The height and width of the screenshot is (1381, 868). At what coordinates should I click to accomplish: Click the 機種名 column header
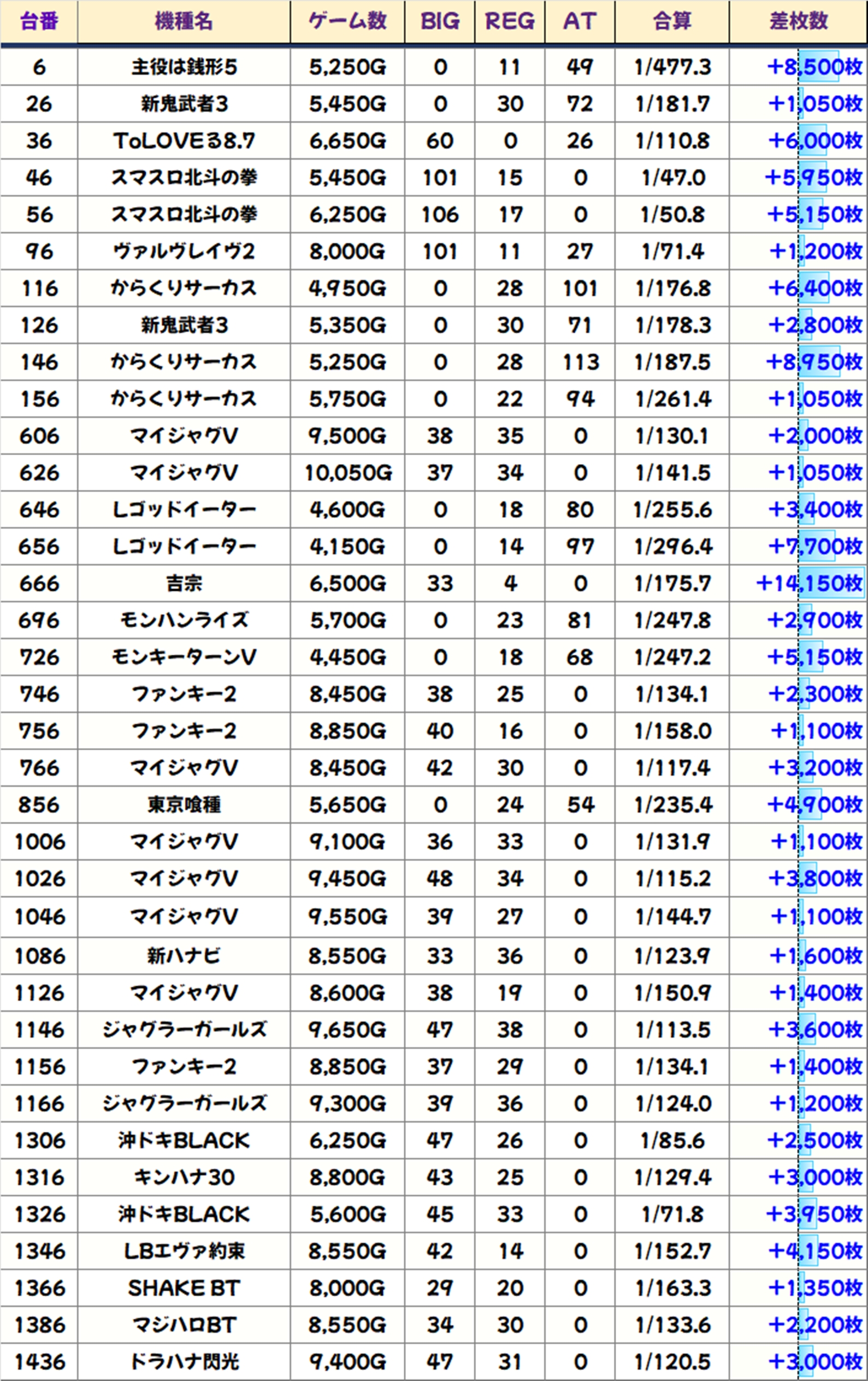tap(184, 22)
